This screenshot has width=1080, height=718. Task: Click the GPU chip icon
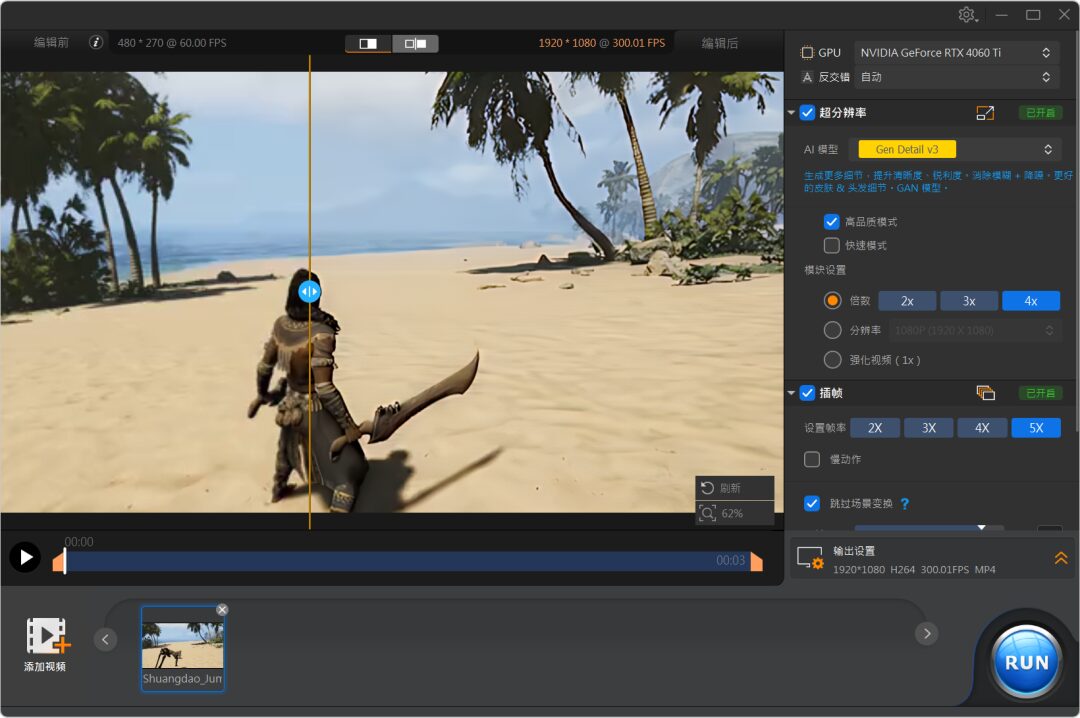[x=807, y=52]
